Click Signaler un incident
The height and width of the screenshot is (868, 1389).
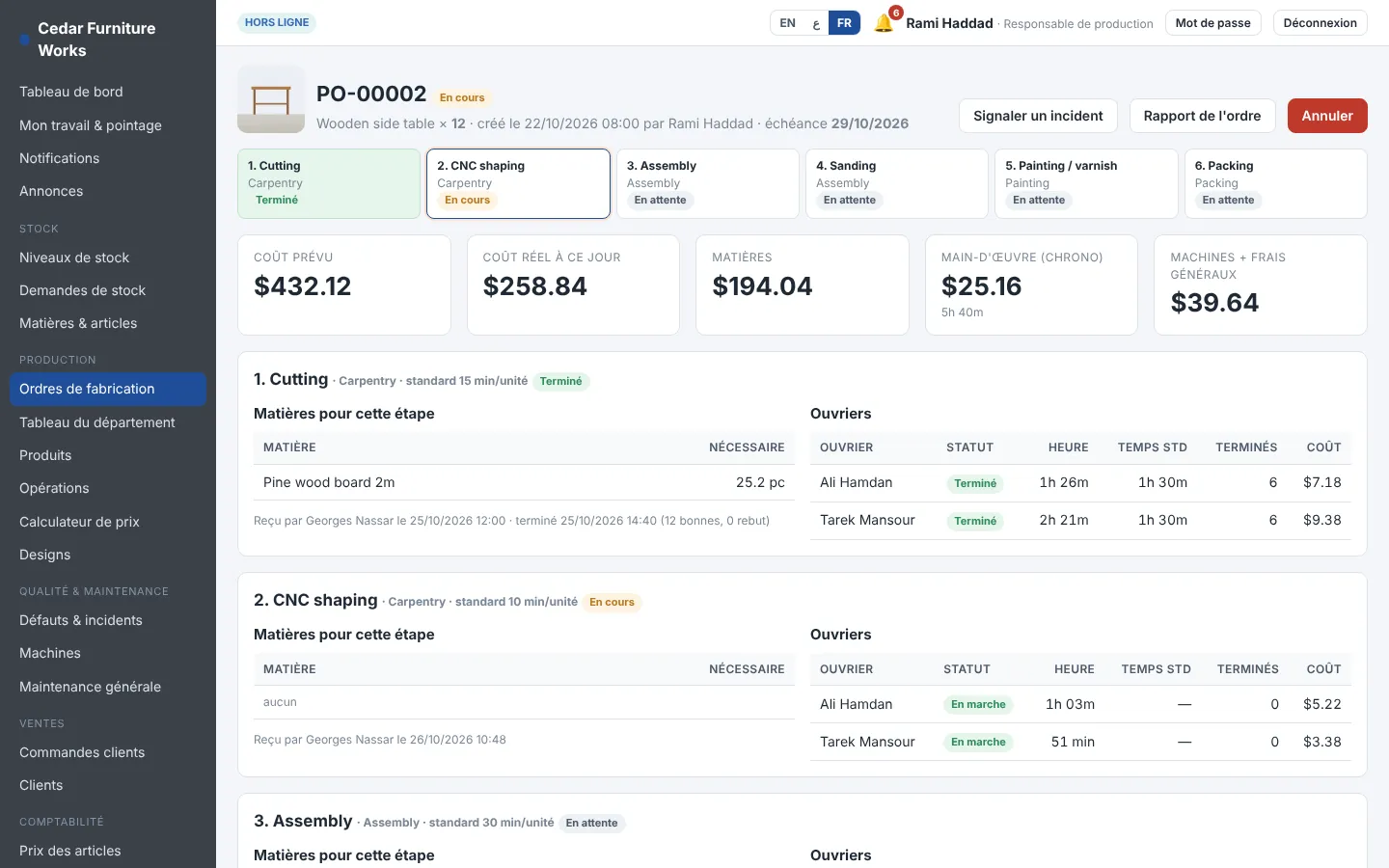point(1038,116)
